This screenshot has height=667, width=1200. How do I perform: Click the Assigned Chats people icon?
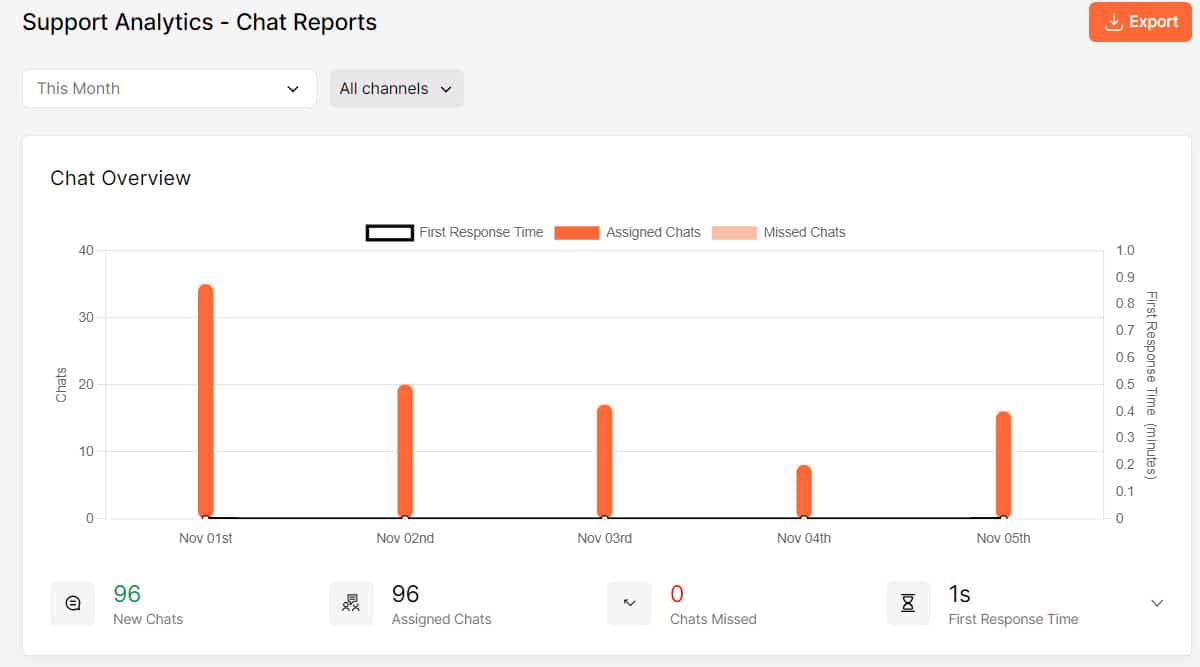tap(351, 604)
